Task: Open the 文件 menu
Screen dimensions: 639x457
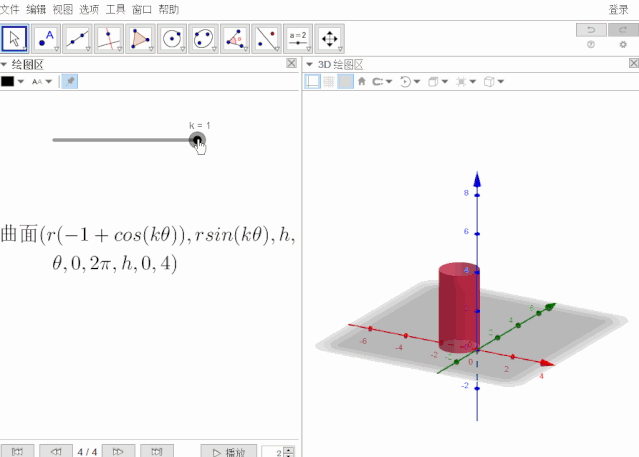Action: tap(9, 9)
